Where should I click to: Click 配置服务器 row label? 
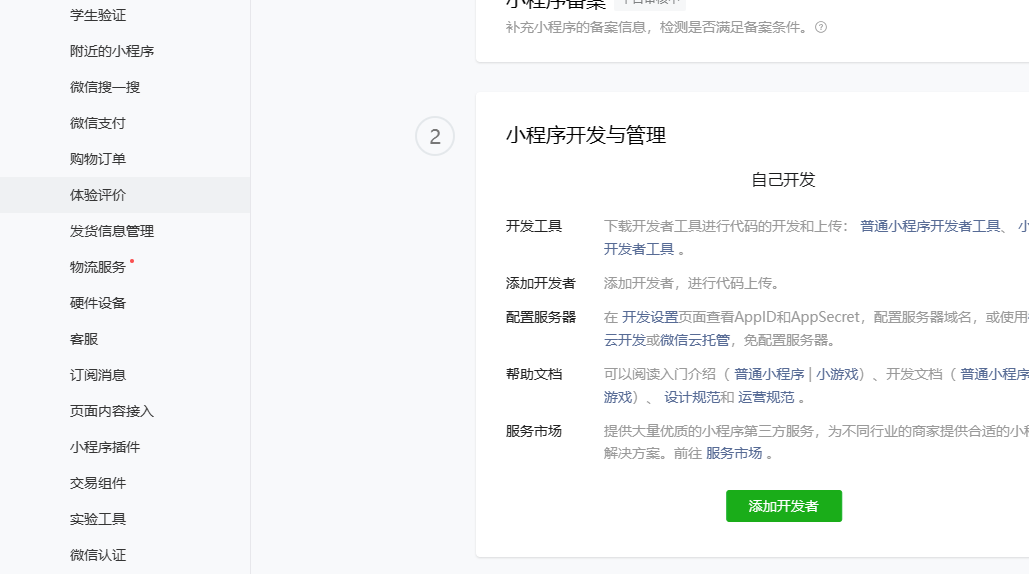tap(541, 318)
